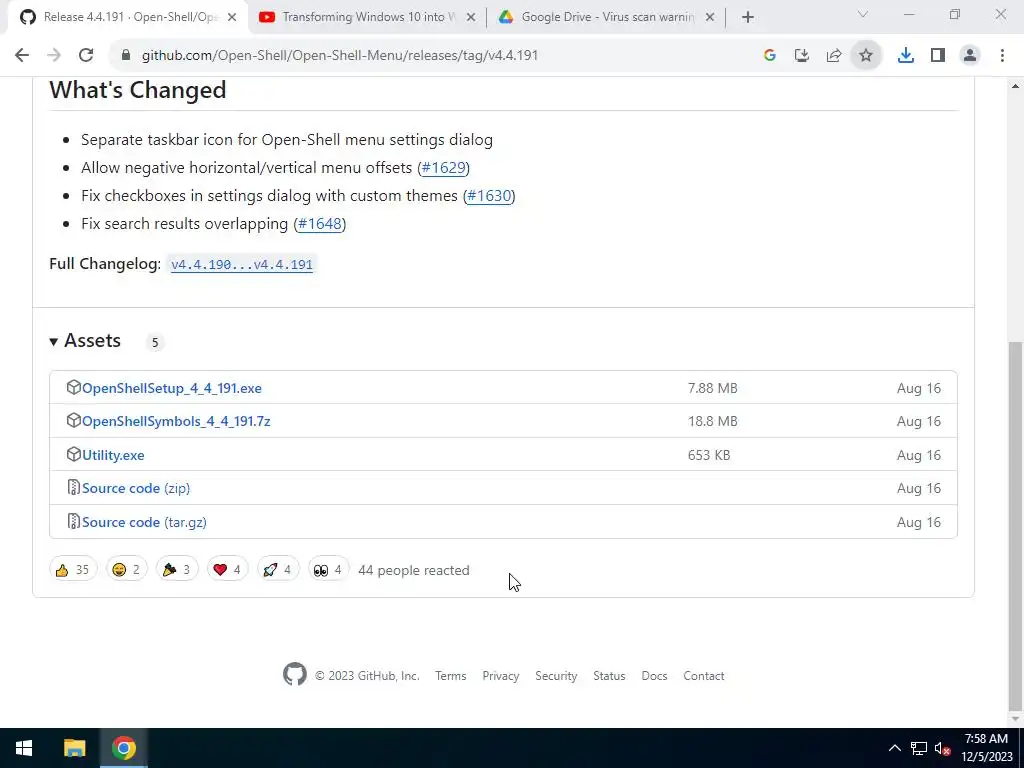Click the install app icon in address bar
The width and height of the screenshot is (1024, 768).
click(801, 56)
